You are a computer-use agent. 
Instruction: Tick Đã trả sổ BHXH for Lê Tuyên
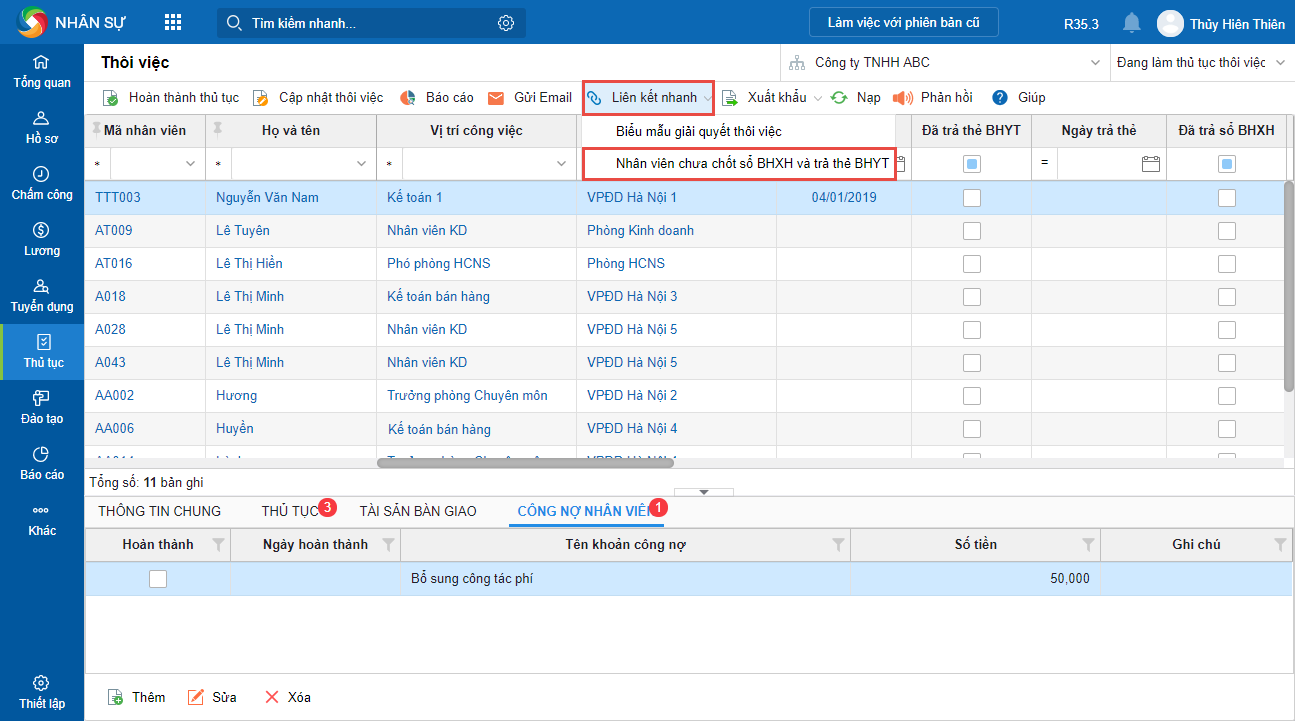(x=1226, y=231)
